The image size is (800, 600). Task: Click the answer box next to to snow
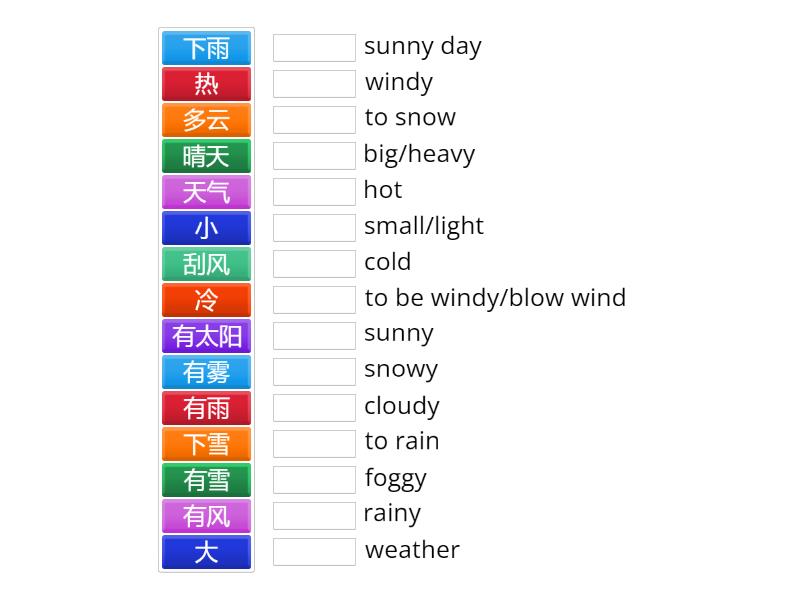pyautogui.click(x=314, y=119)
